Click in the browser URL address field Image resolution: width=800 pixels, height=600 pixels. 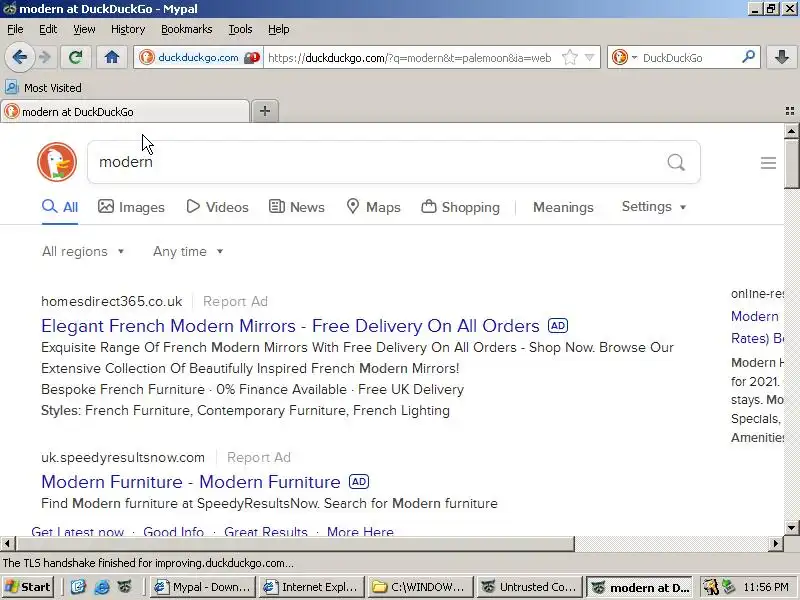(410, 58)
